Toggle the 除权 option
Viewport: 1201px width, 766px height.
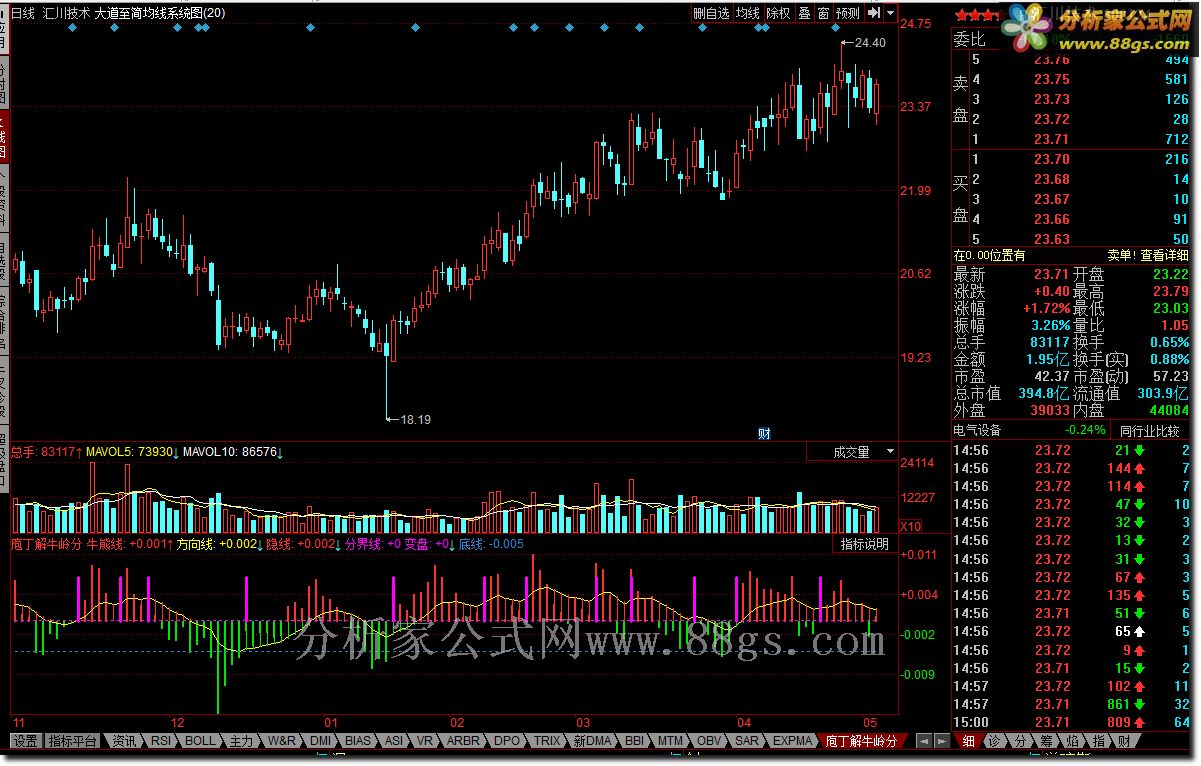point(778,13)
